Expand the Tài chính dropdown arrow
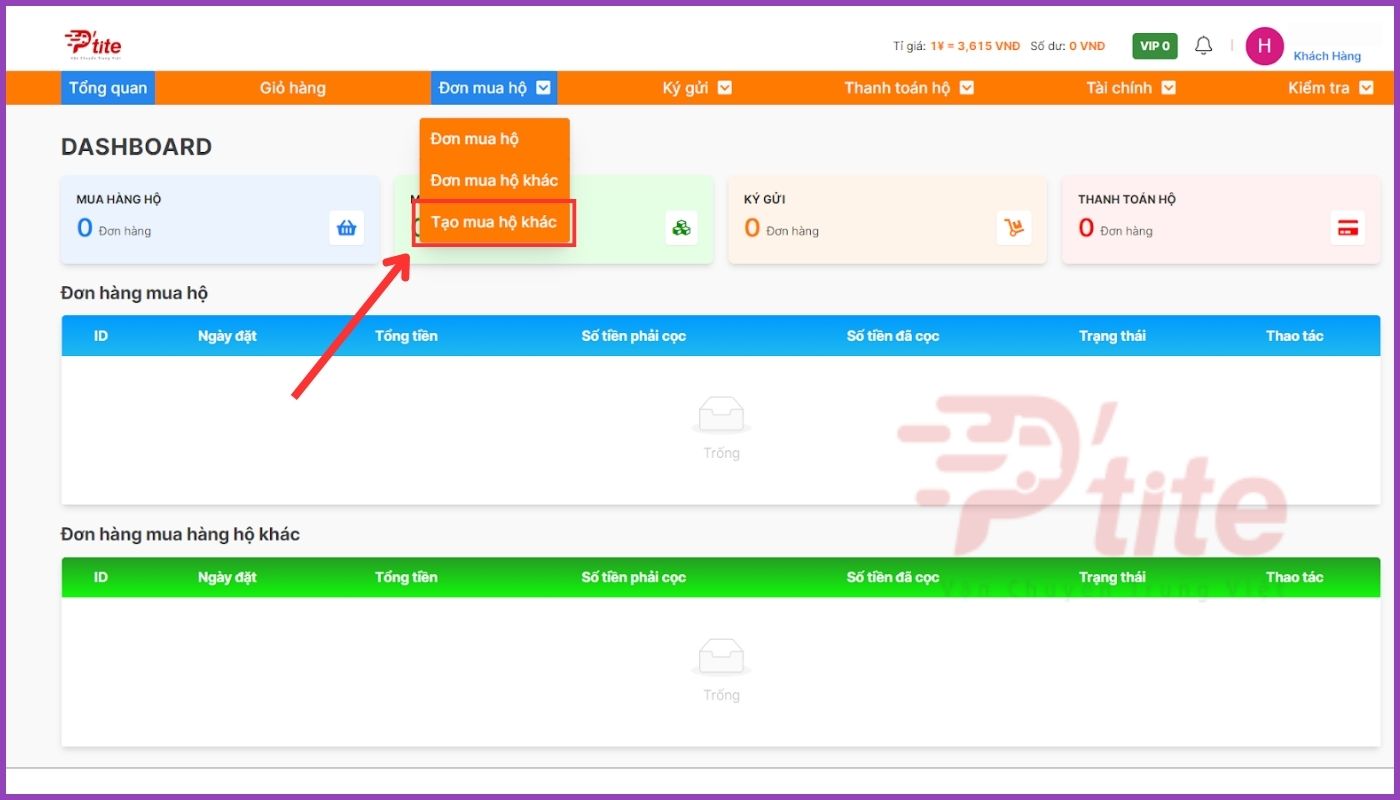Image resolution: width=1400 pixels, height=800 pixels. [x=1168, y=88]
